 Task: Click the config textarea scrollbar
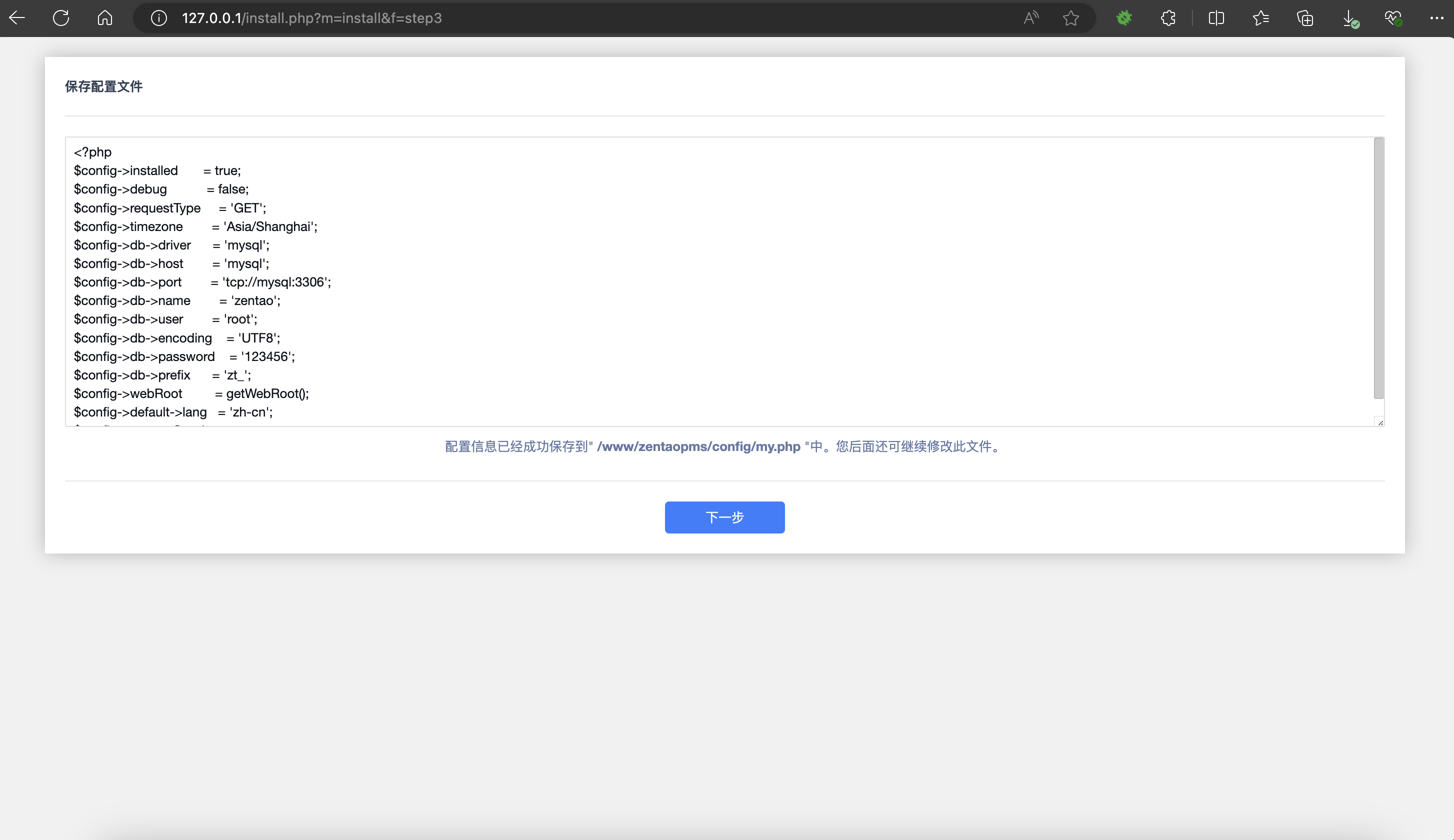coord(1378,268)
